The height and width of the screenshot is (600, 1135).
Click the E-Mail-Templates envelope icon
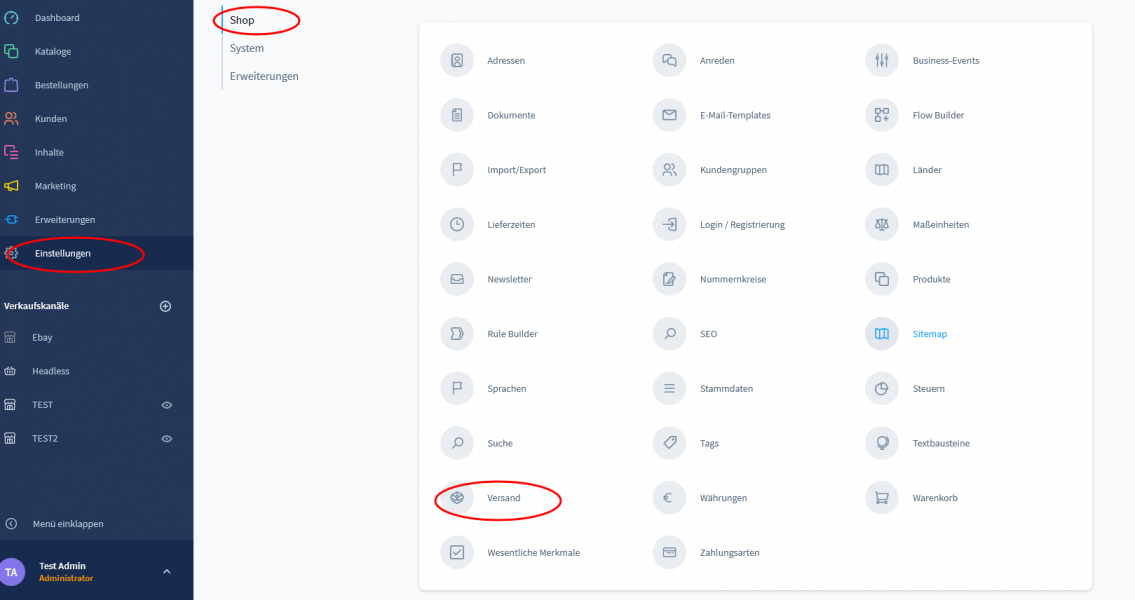pos(669,115)
